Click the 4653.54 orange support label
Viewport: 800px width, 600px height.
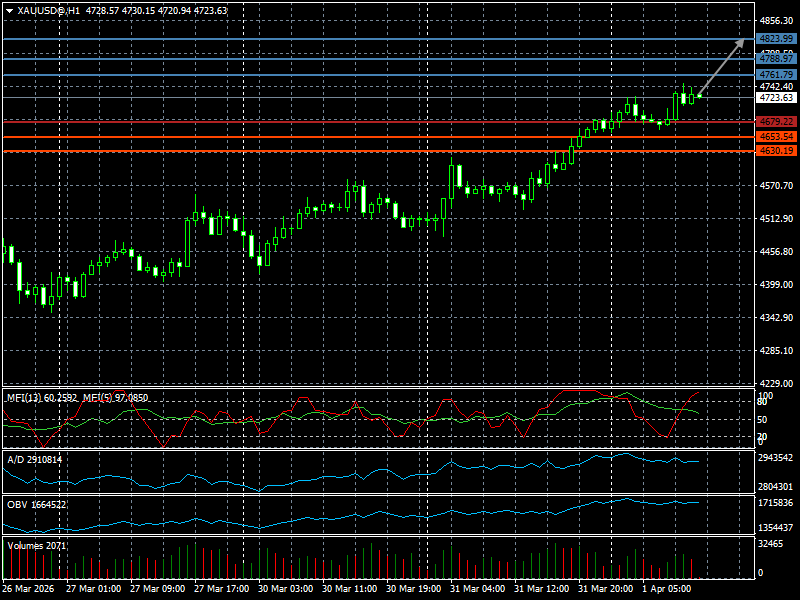[x=776, y=136]
